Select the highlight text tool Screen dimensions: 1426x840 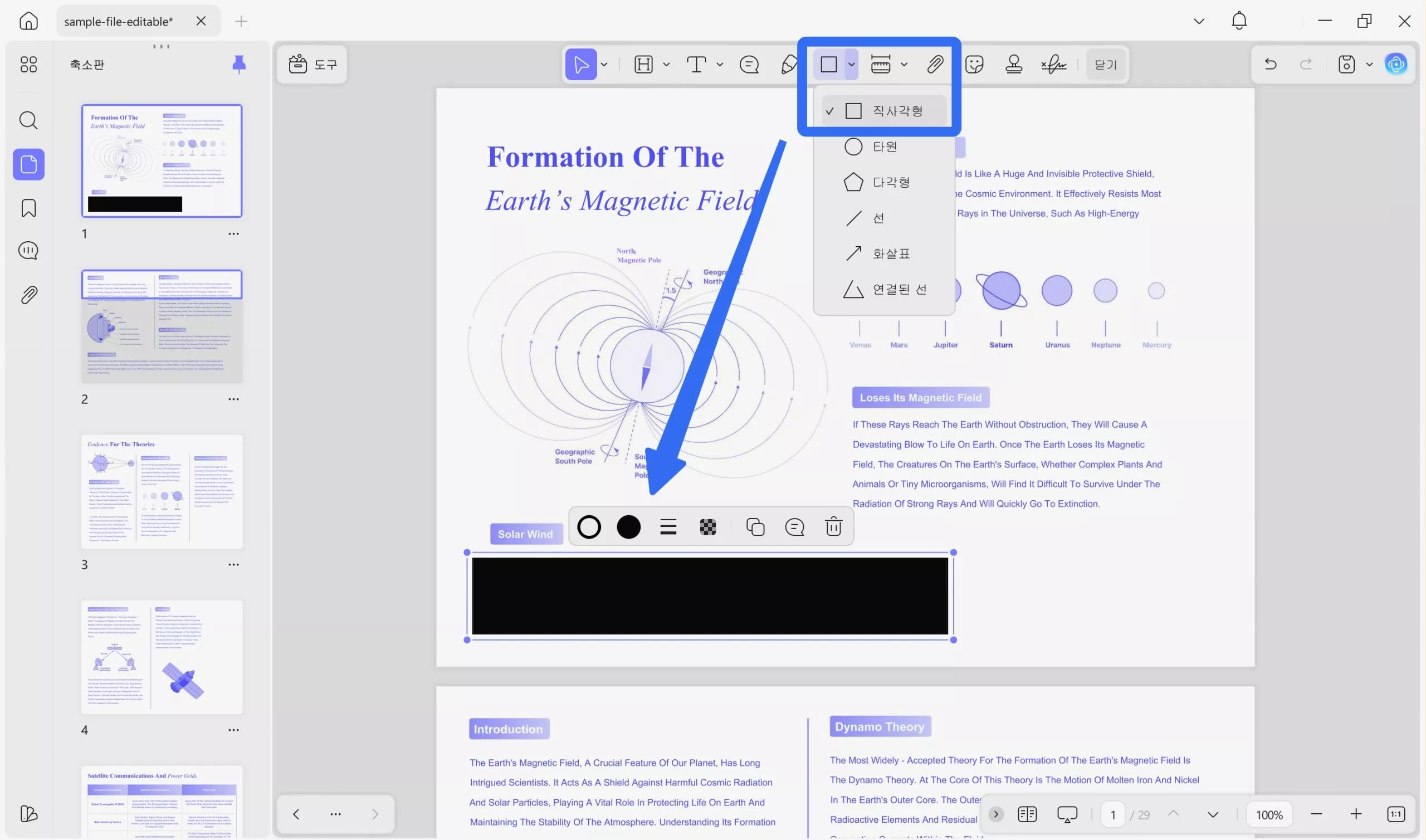point(643,65)
